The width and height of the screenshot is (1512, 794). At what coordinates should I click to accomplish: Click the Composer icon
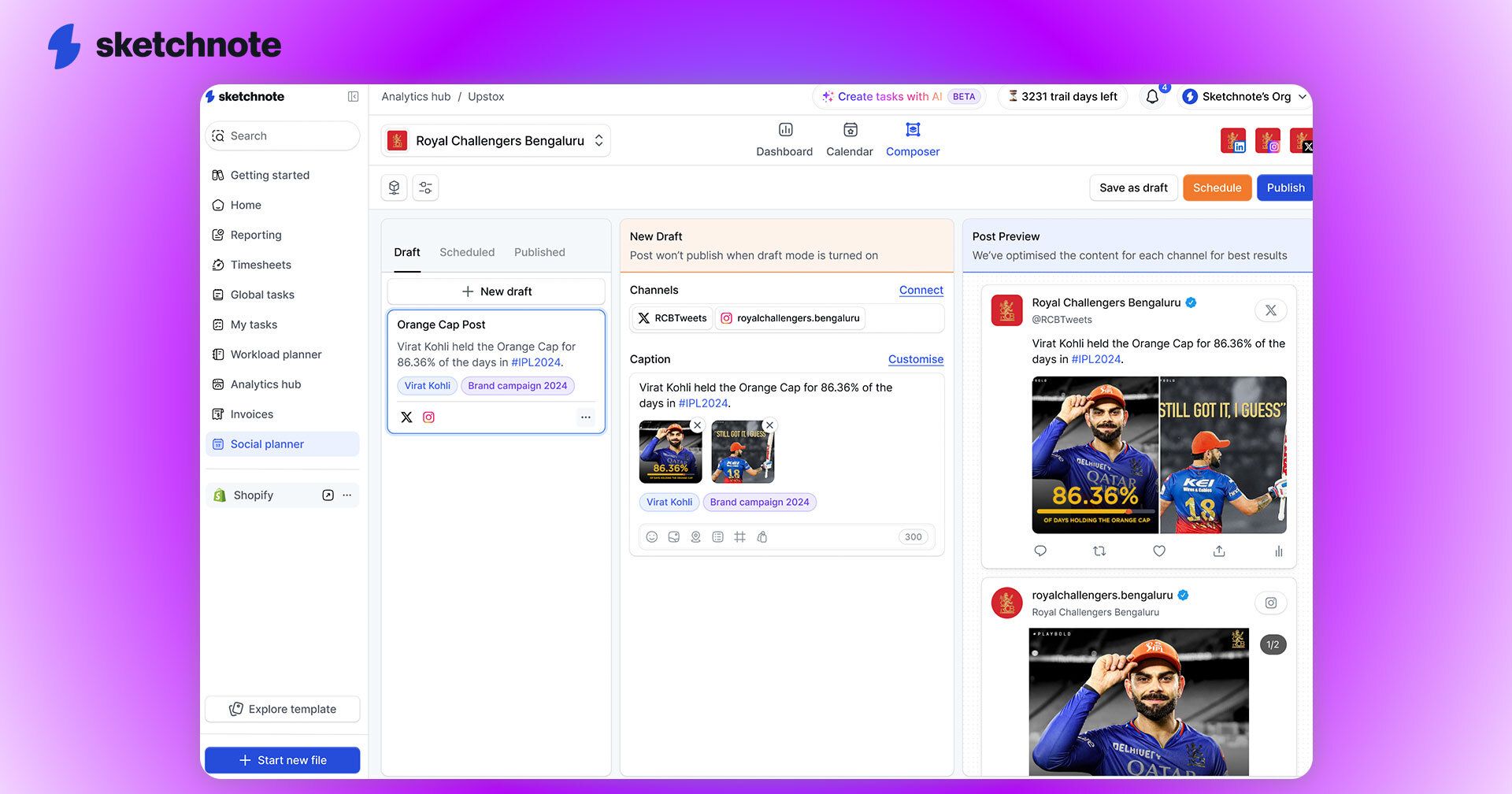click(x=913, y=130)
